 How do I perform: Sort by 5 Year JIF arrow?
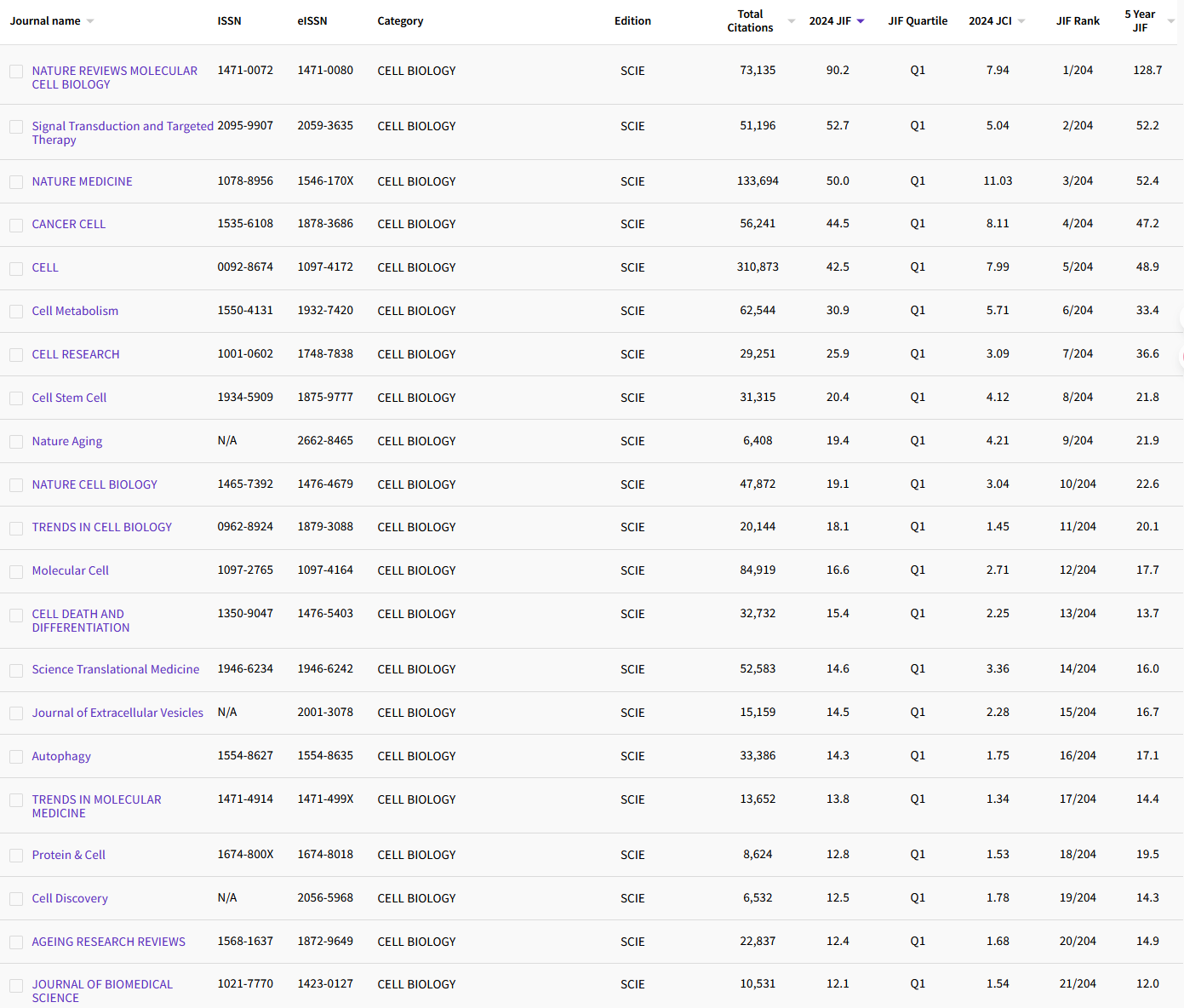(x=1171, y=21)
